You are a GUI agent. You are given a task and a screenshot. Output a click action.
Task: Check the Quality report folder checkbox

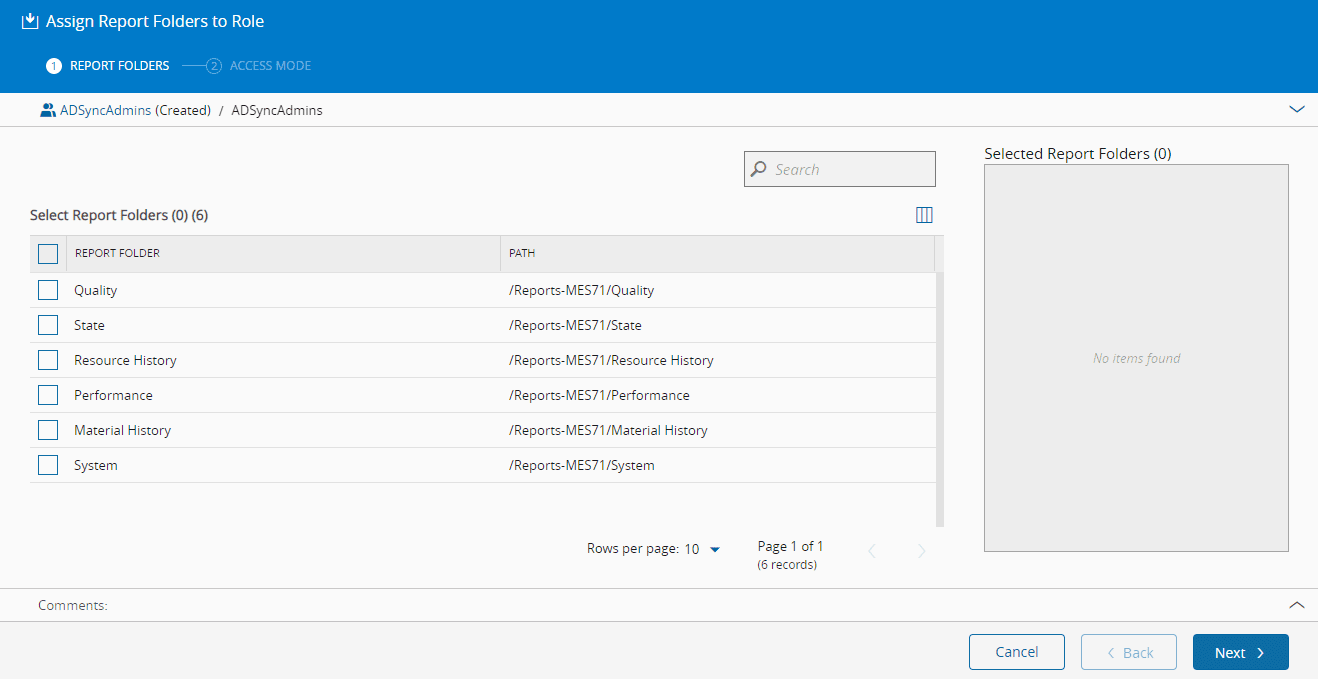[x=48, y=290]
